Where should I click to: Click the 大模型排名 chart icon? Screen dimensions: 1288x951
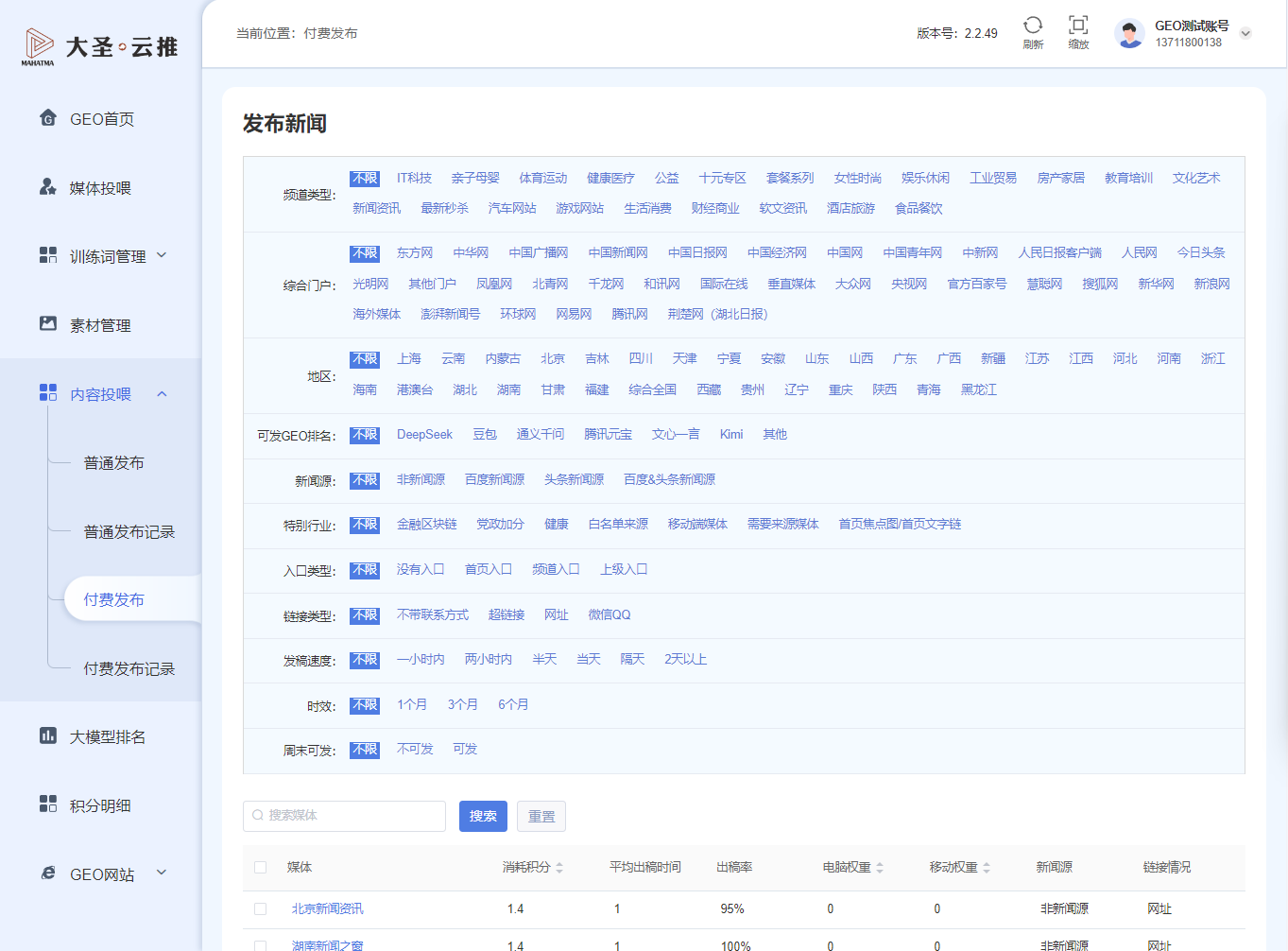coord(48,735)
